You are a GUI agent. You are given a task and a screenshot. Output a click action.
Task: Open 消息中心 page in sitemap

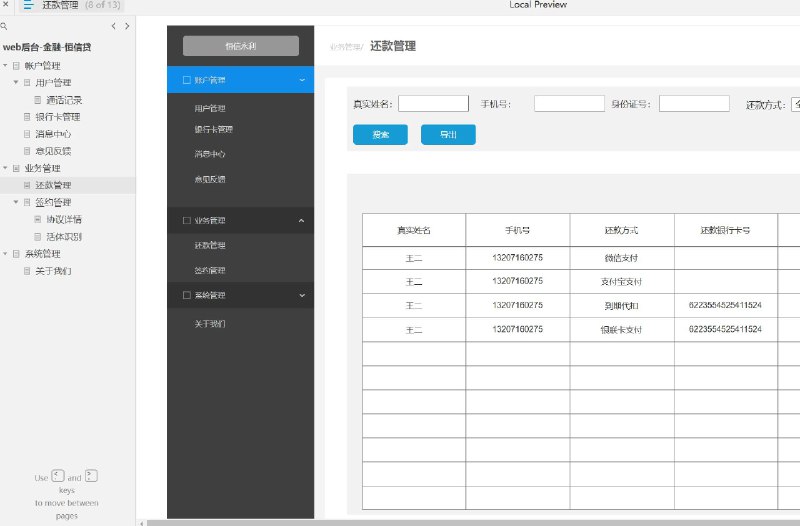(53, 134)
